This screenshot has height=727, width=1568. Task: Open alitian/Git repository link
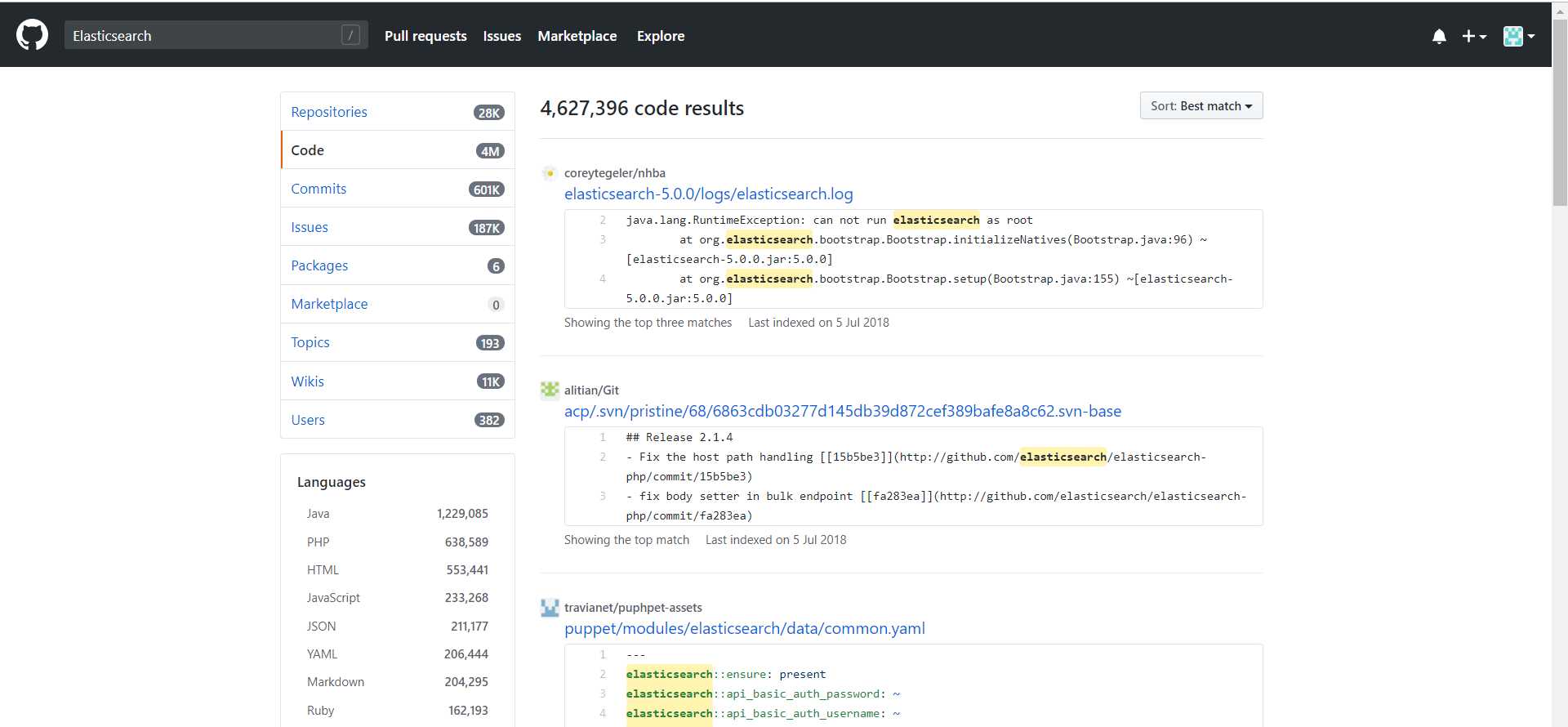click(591, 390)
